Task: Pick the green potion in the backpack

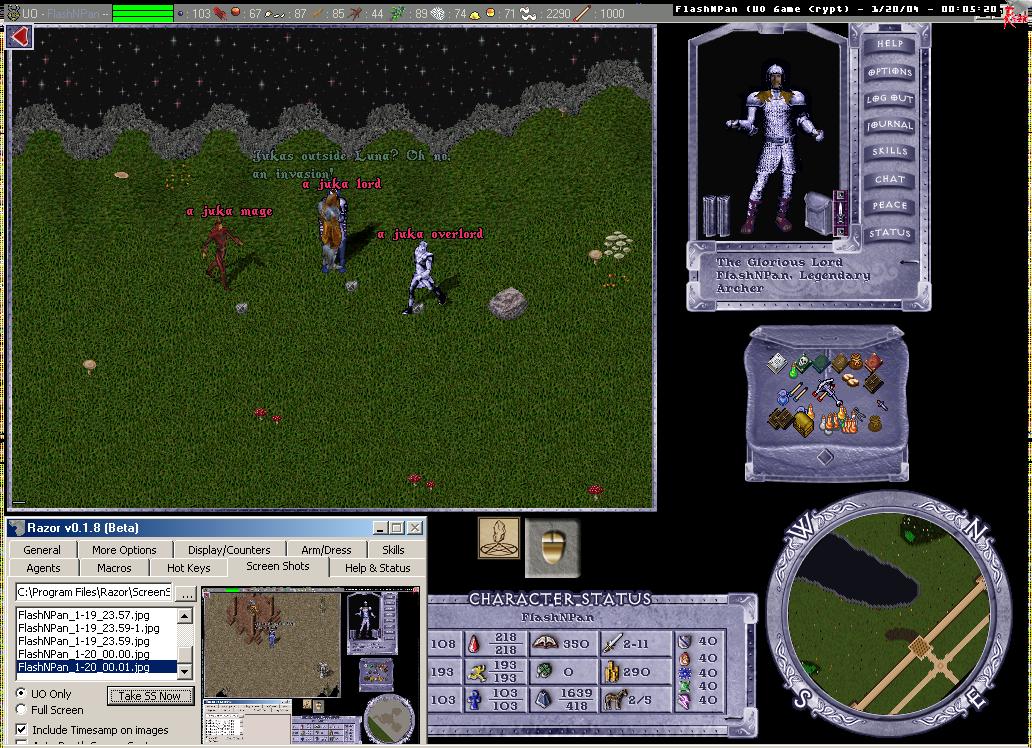Action: 794,373
